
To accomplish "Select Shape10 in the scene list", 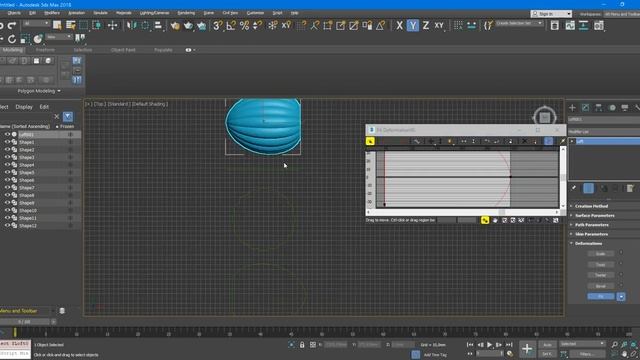I will (28, 211).
